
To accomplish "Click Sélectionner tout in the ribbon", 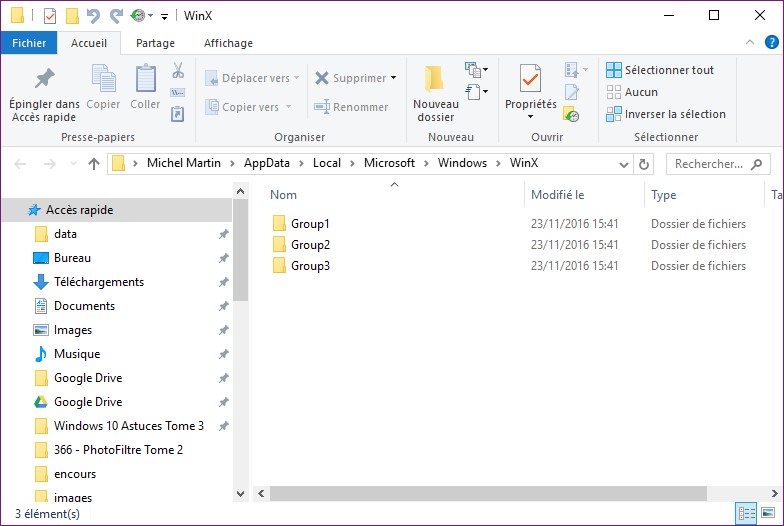I will [x=660, y=70].
